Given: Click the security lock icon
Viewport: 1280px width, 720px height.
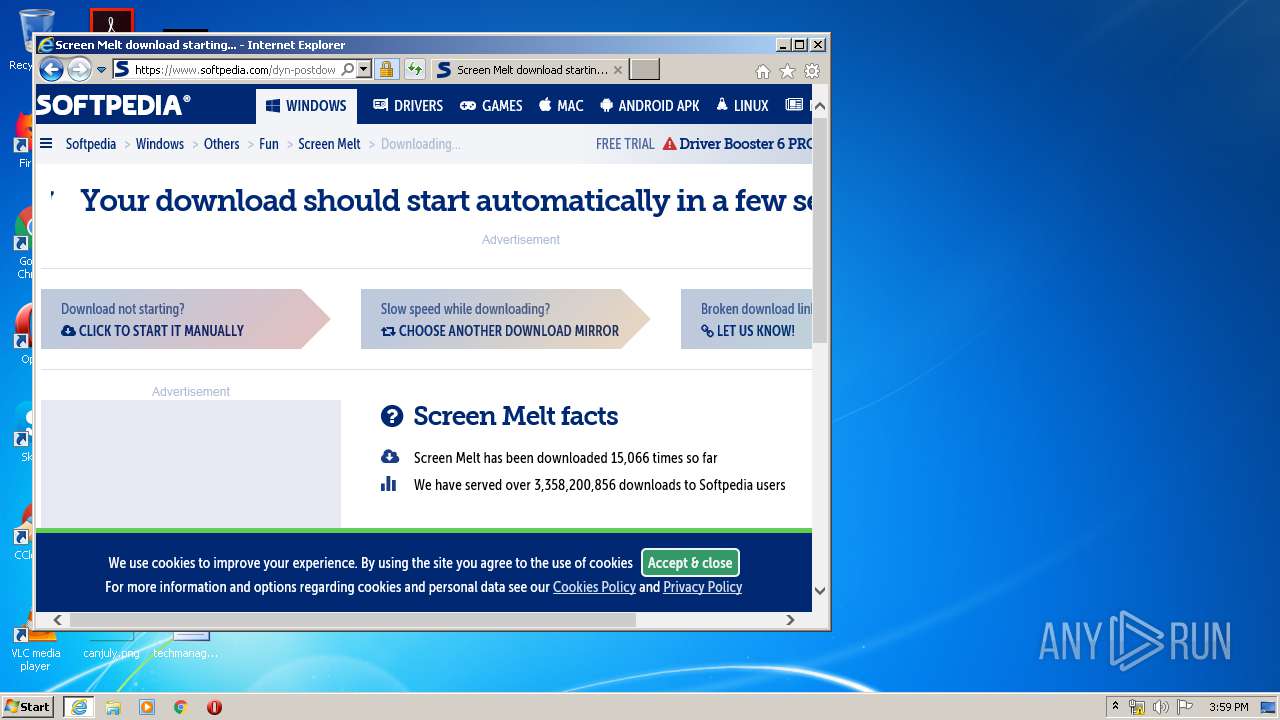Looking at the screenshot, I should click(x=386, y=70).
